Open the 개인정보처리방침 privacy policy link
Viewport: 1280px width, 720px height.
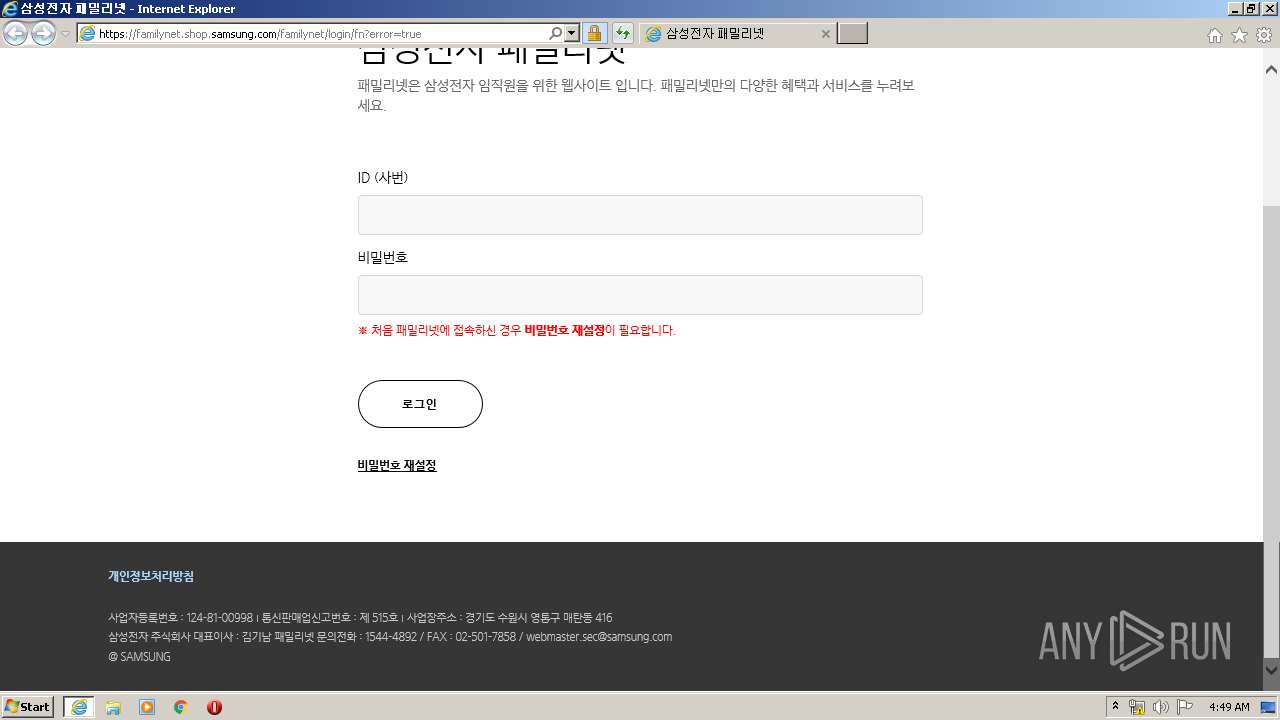[x=151, y=576]
